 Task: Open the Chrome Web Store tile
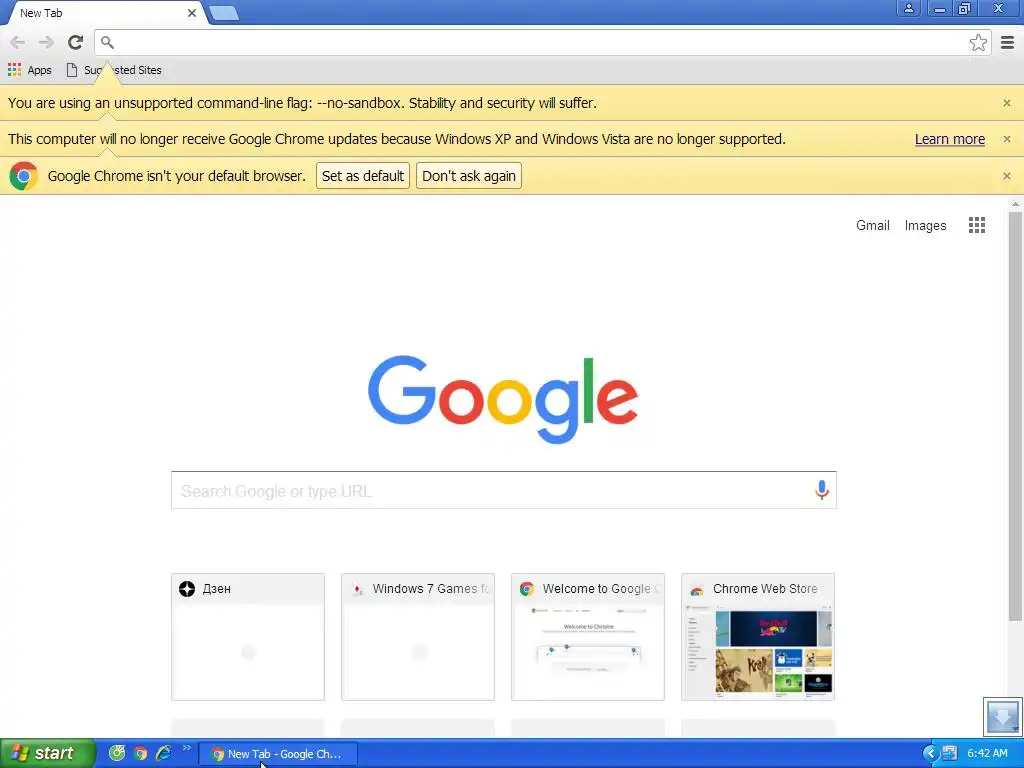[x=758, y=637]
